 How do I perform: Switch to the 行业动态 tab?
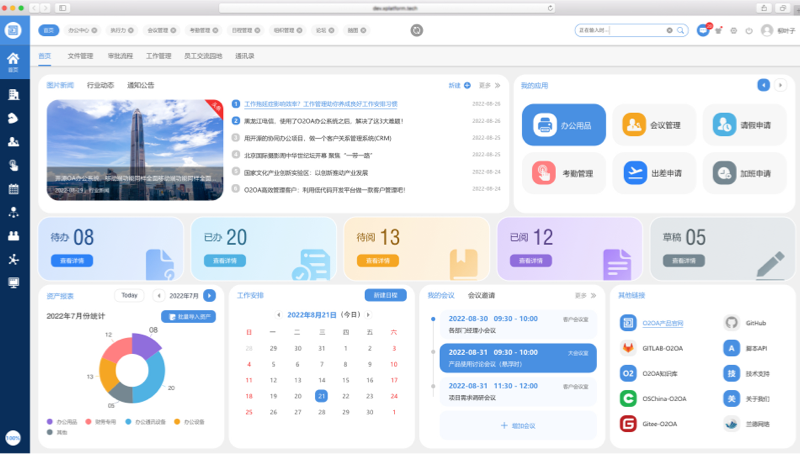100,86
